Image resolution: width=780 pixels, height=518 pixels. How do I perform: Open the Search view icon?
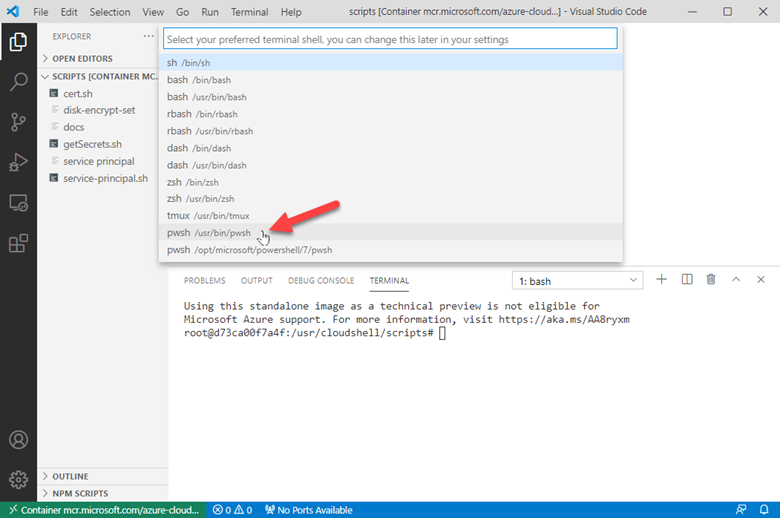pyautogui.click(x=18, y=82)
